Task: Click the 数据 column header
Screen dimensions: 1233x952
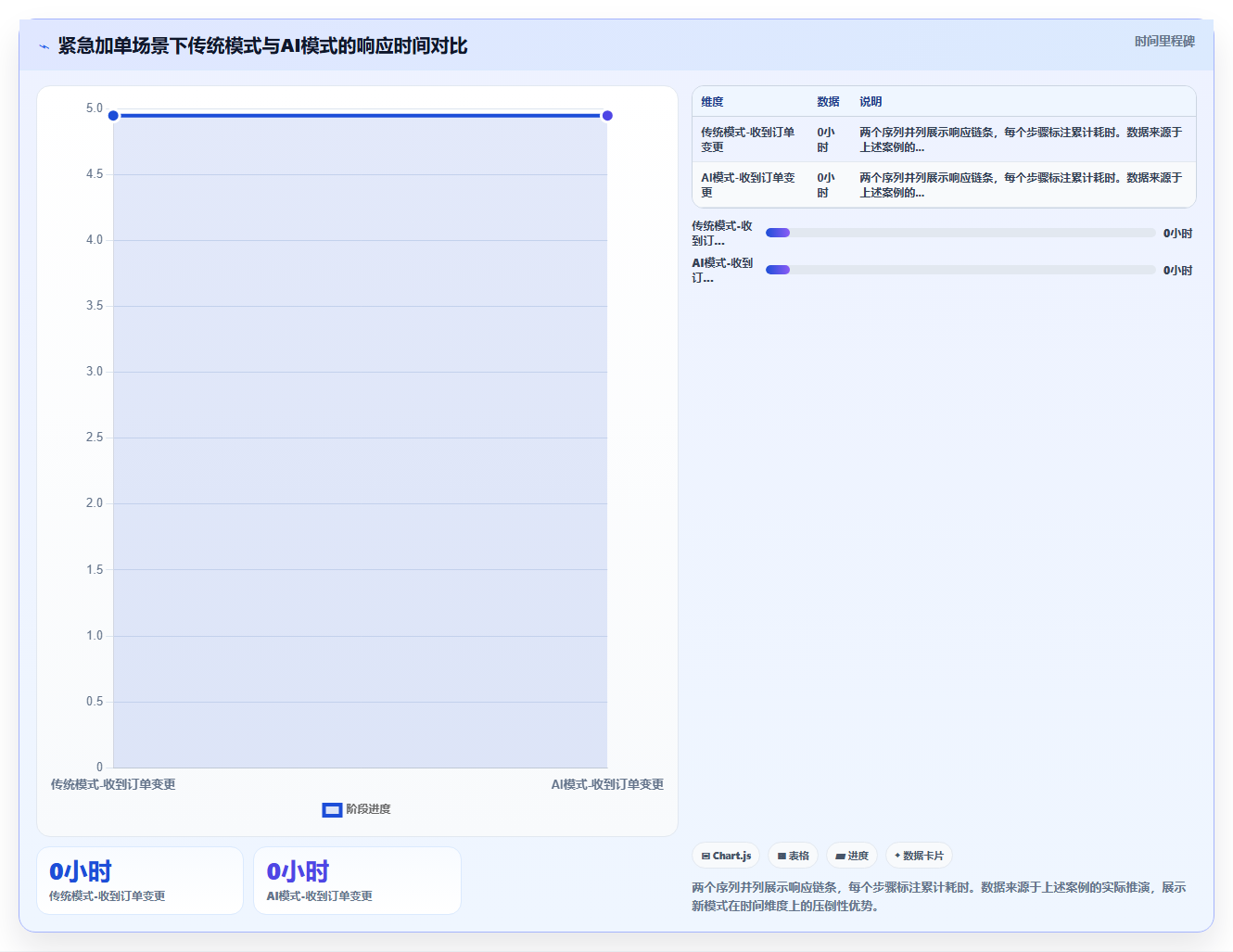Action: 828,102
